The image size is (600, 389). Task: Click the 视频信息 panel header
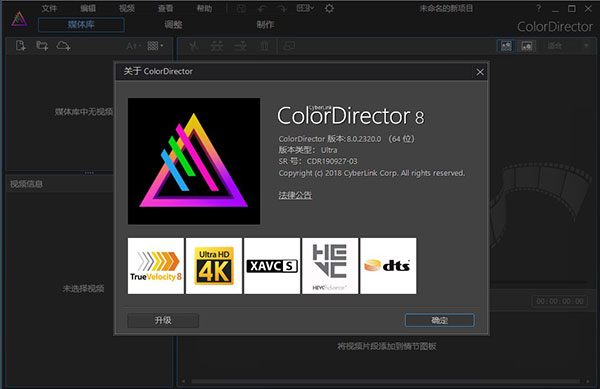(x=59, y=184)
